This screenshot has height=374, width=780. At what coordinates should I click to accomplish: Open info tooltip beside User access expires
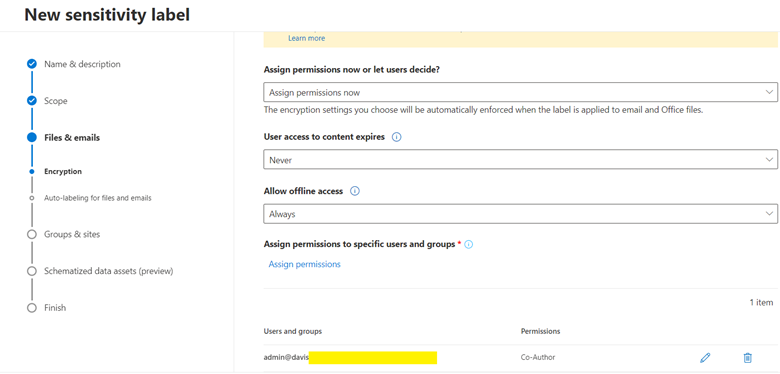coord(396,137)
